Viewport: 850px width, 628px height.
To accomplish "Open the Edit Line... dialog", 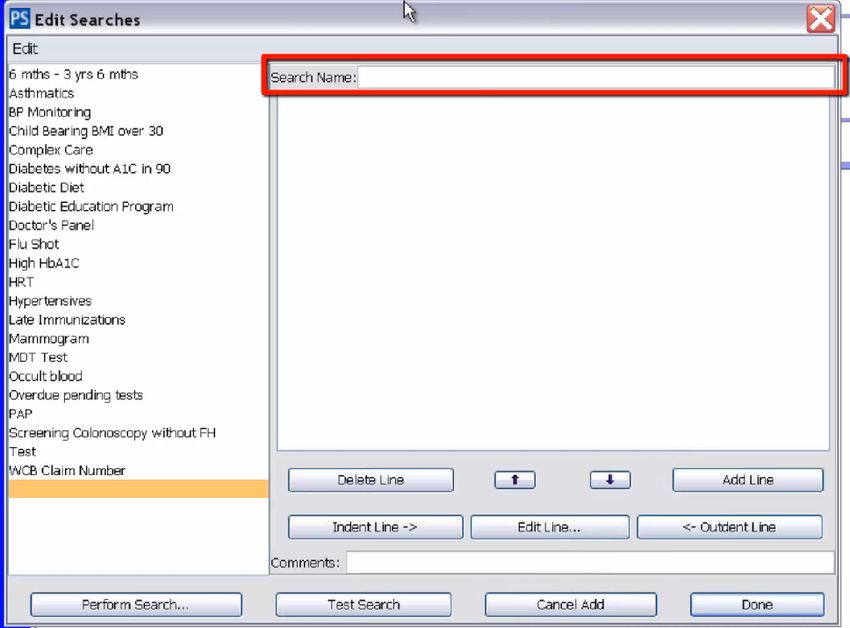I will [x=550, y=527].
